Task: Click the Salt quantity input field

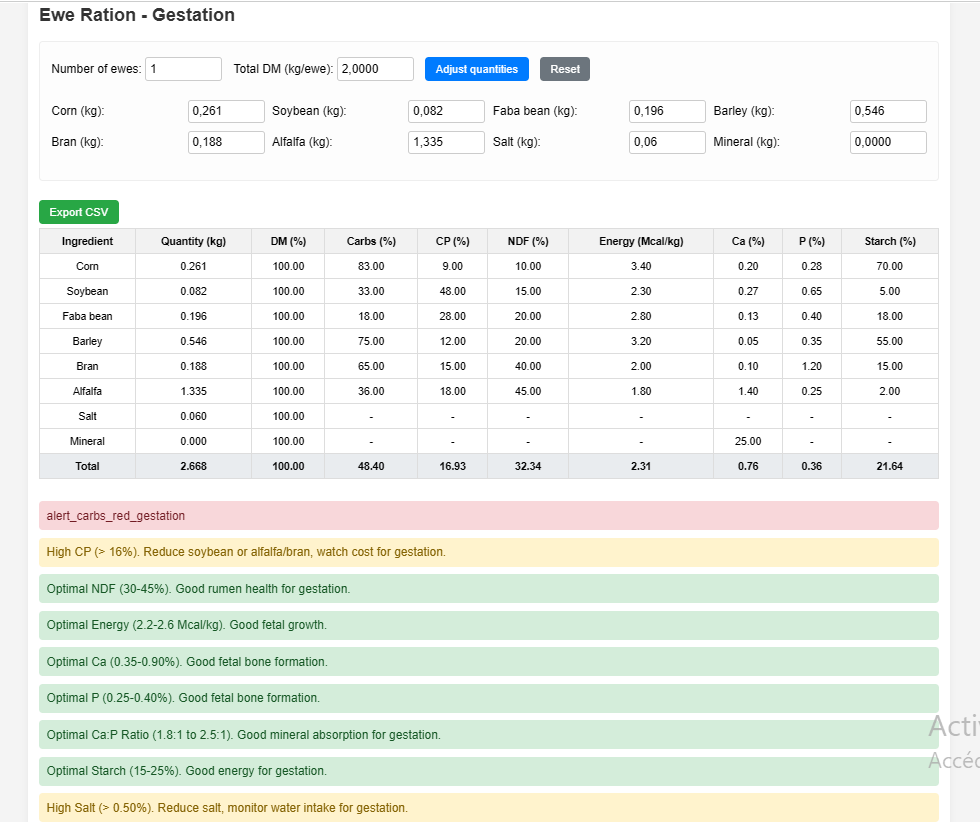Action: coord(667,142)
